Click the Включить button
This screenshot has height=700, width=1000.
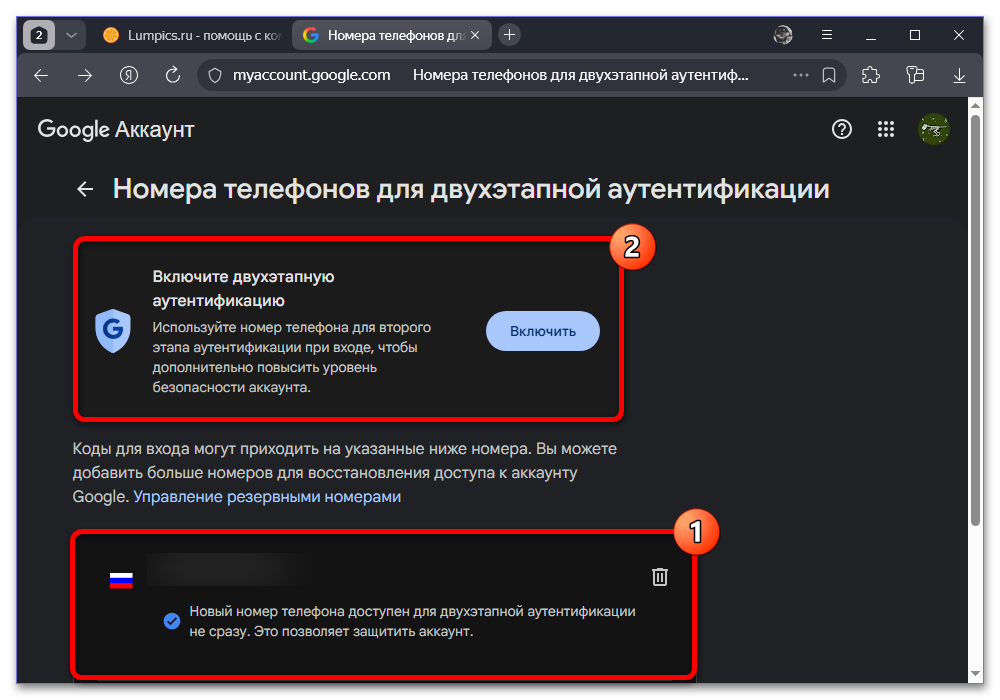(543, 331)
